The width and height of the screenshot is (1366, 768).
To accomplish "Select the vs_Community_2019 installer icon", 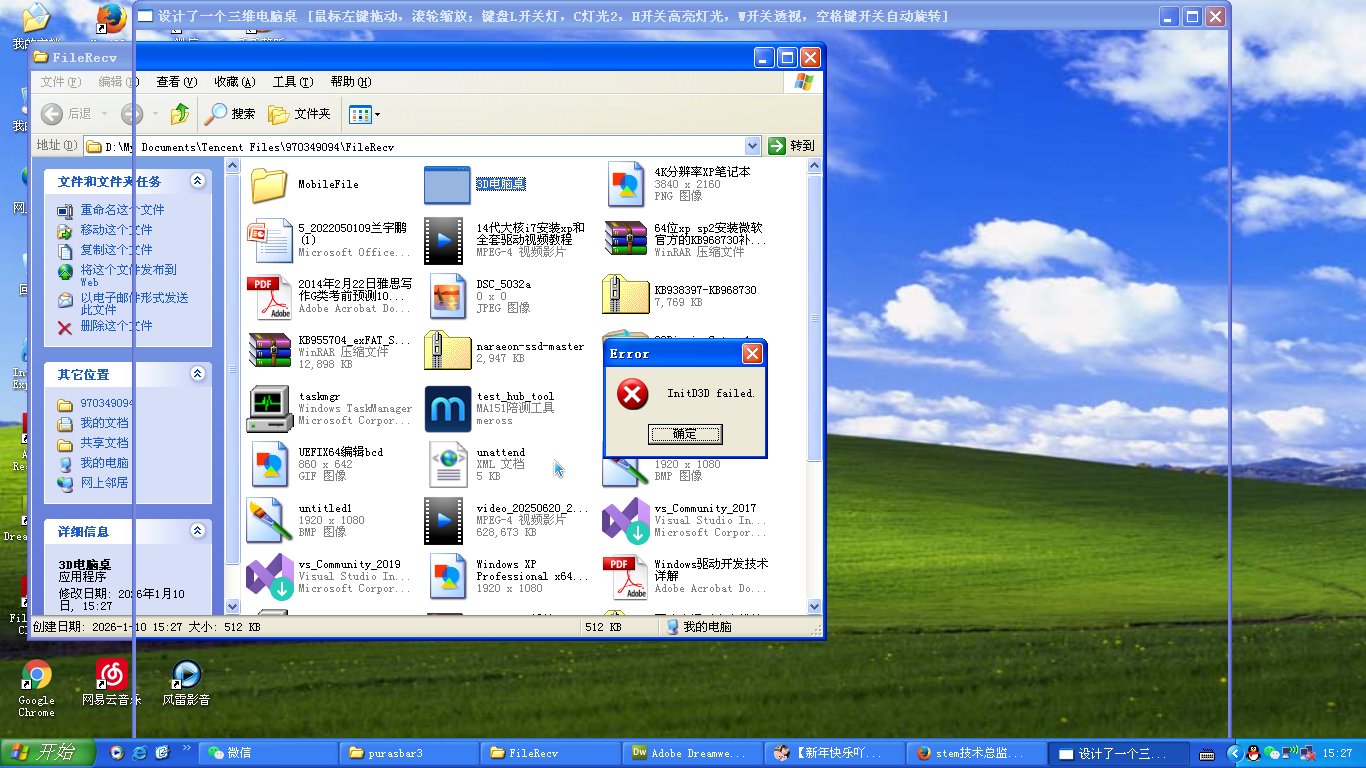I will pyautogui.click(x=269, y=576).
